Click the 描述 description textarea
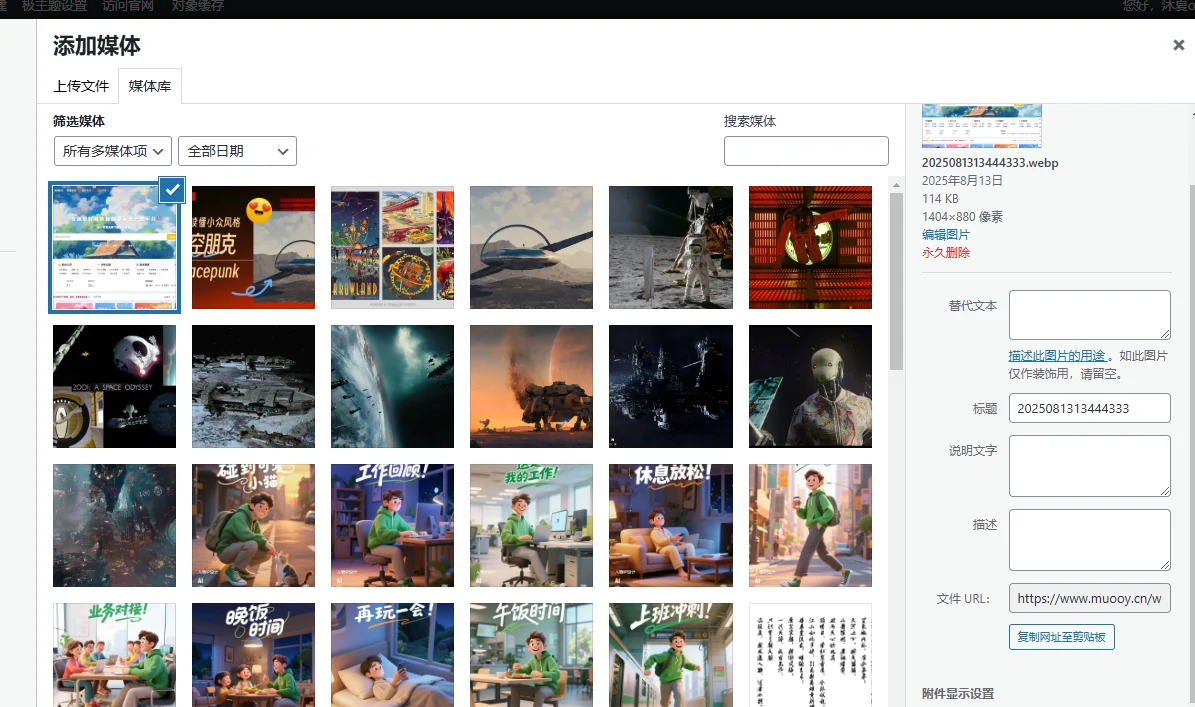1195x707 pixels. tap(1090, 539)
